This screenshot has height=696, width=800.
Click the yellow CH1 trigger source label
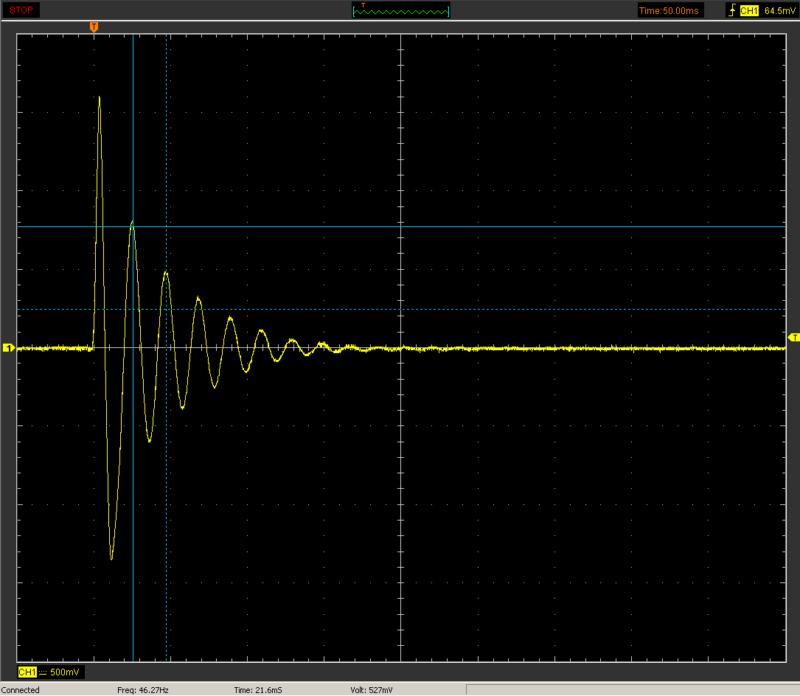748,11
